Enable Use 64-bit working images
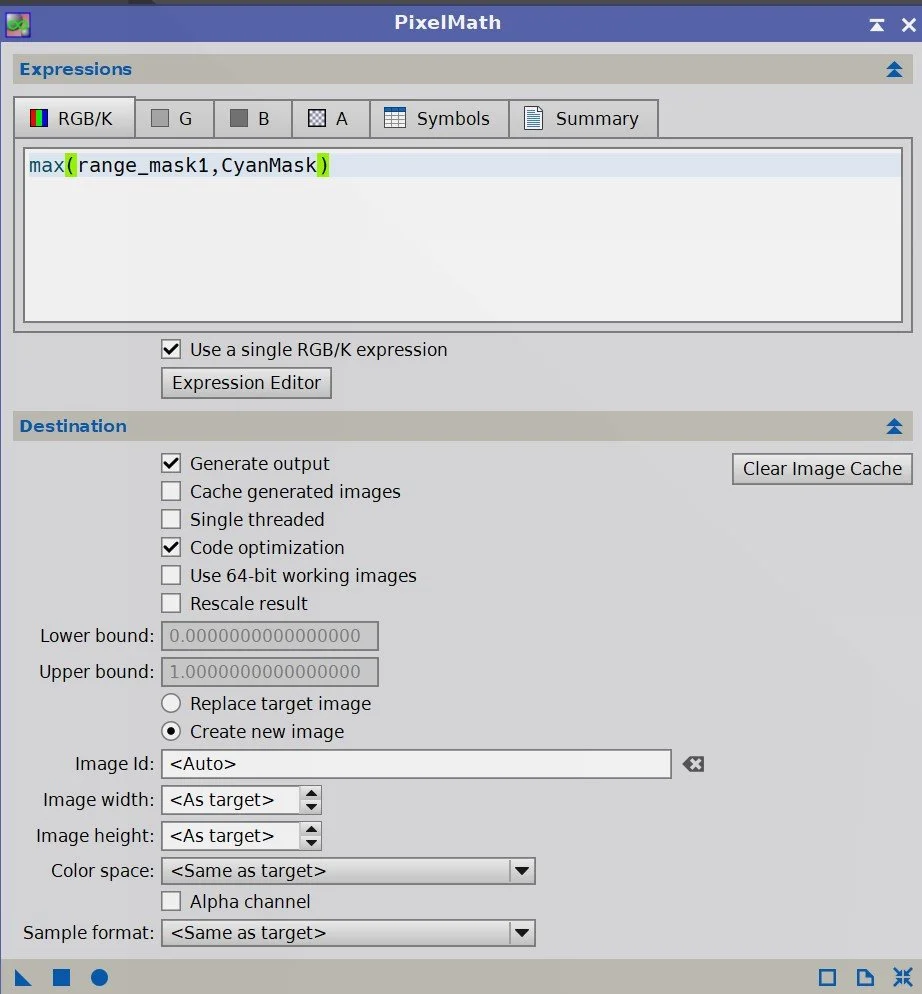 tap(171, 575)
